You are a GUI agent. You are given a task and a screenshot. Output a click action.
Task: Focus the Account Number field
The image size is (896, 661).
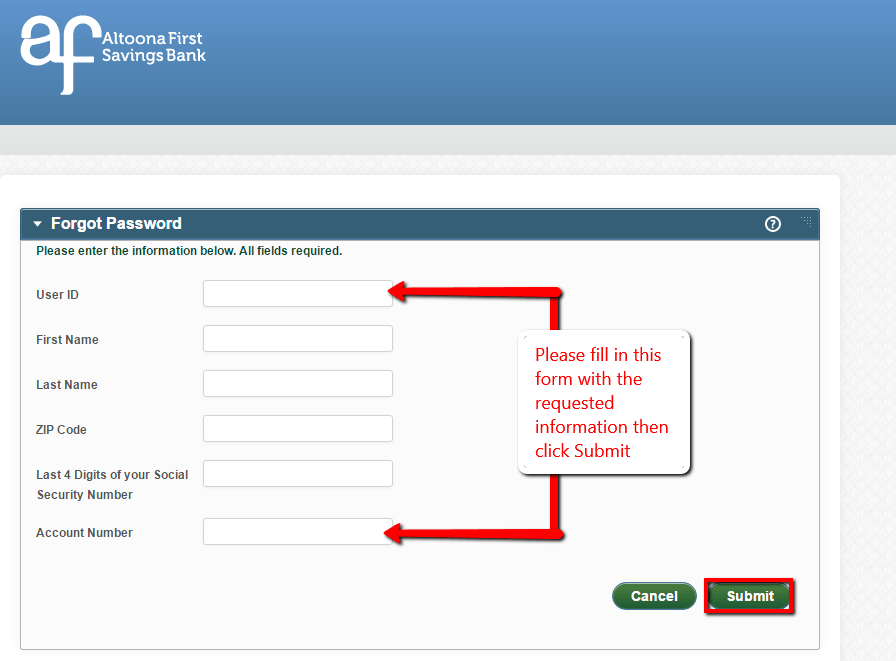tap(297, 531)
